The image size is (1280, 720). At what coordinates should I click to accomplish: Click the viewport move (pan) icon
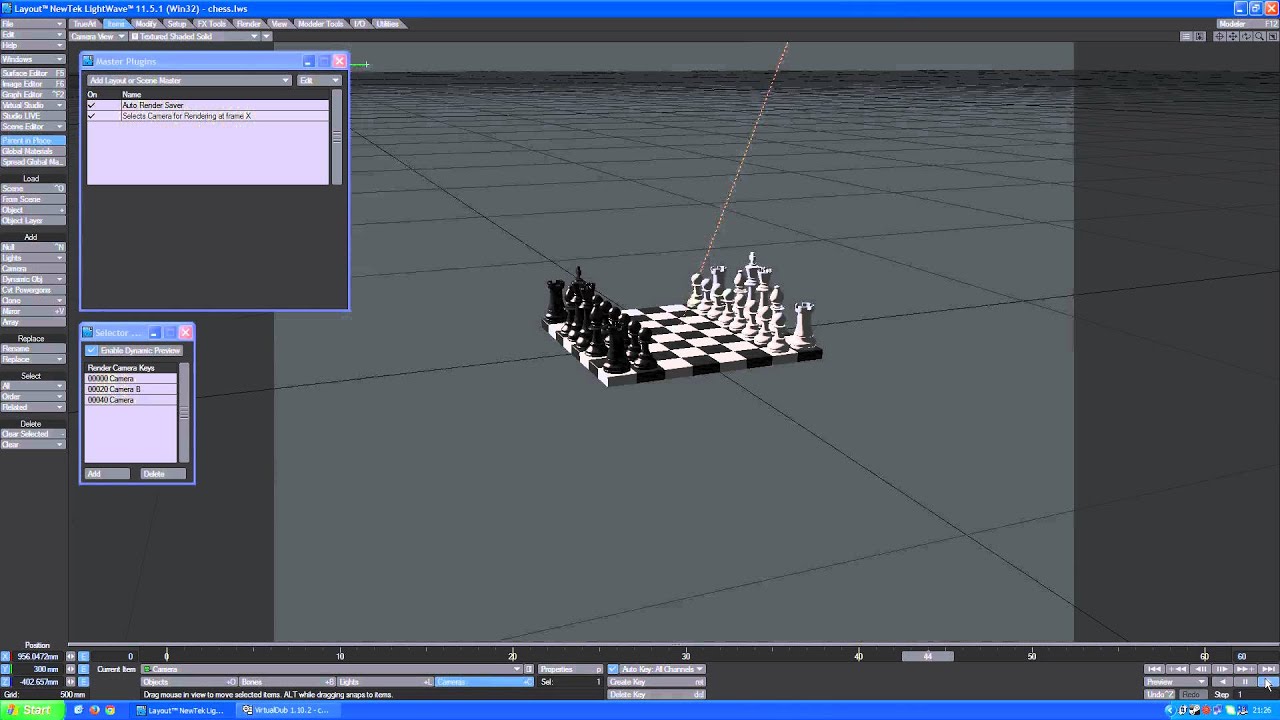coord(1233,36)
